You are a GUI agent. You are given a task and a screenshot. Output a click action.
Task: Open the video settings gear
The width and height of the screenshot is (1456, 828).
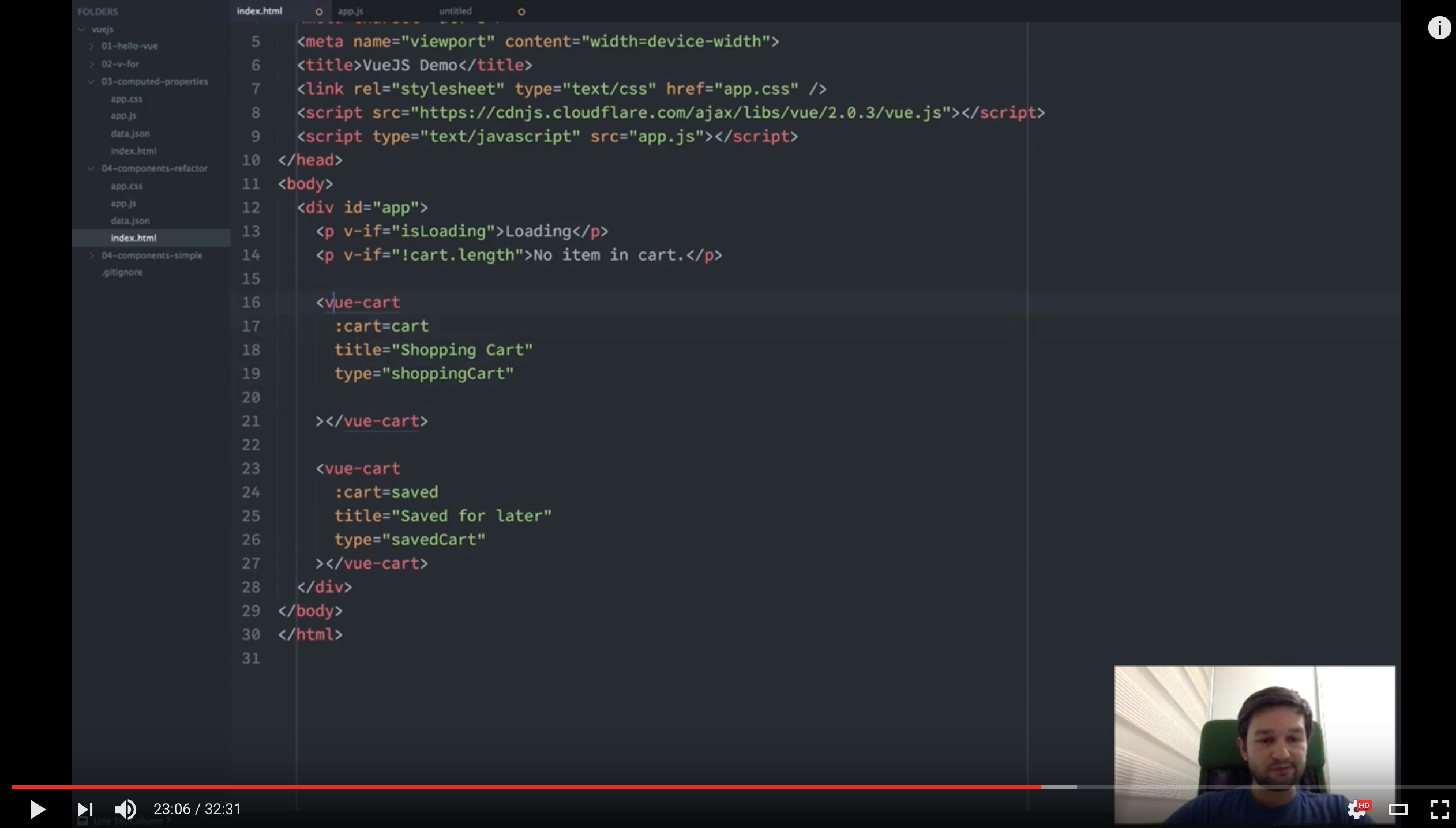(1357, 810)
